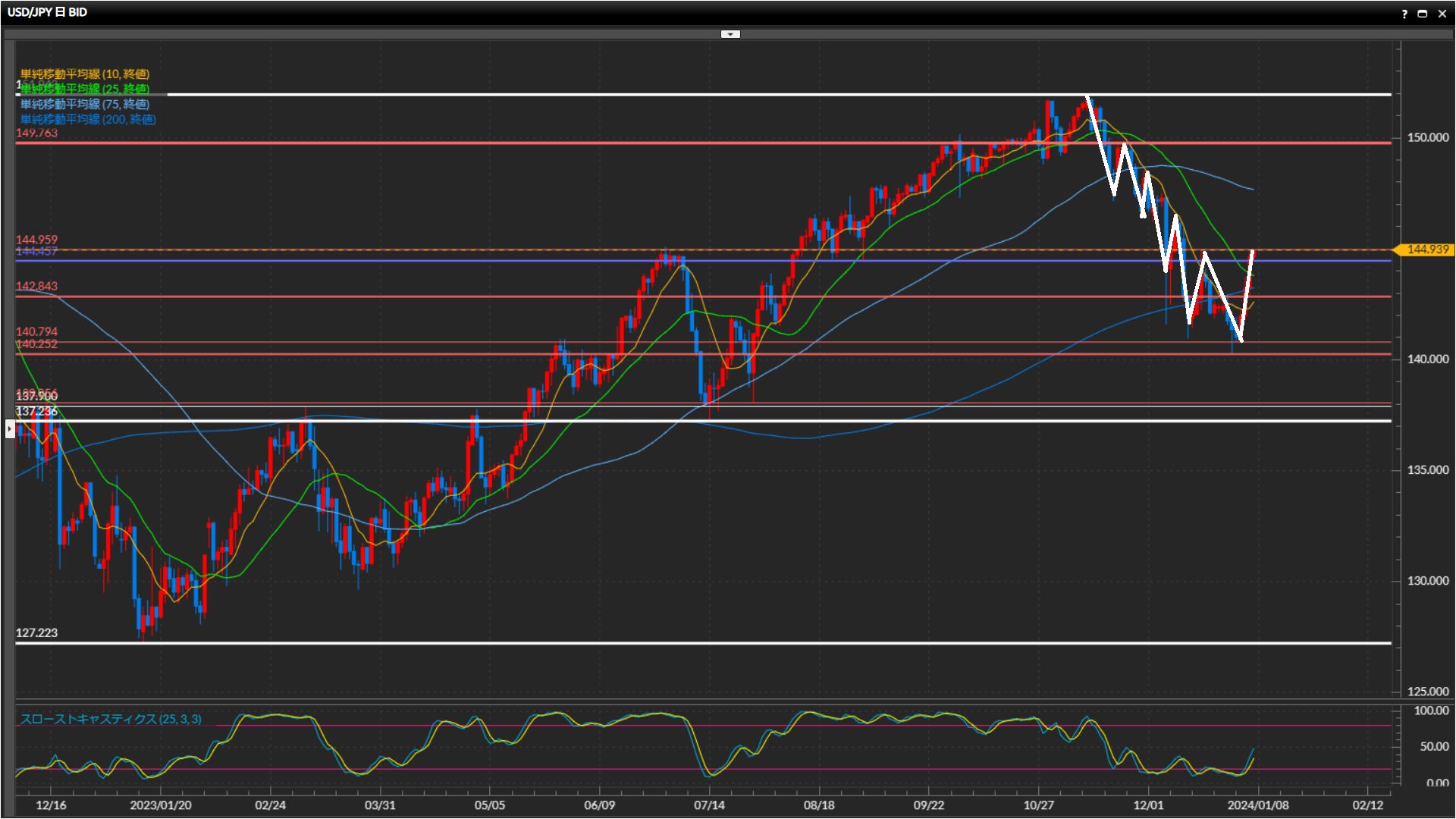Expand the left side panel arrow
This screenshot has width=1456, height=819.
click(x=9, y=429)
